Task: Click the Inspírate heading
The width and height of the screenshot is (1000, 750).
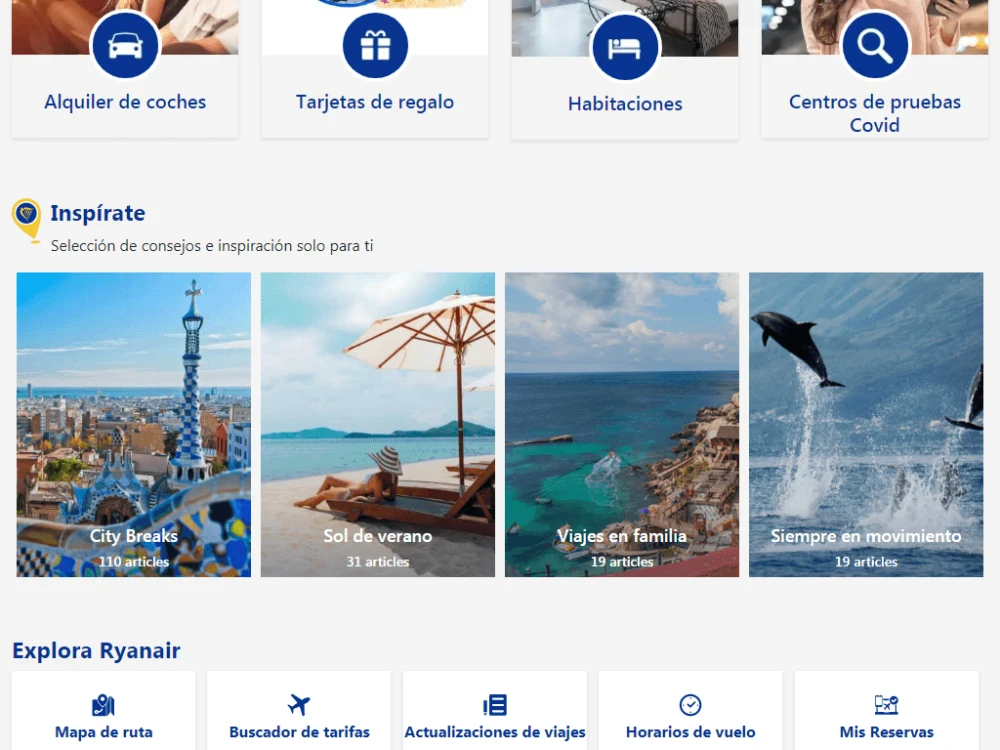Action: (98, 213)
